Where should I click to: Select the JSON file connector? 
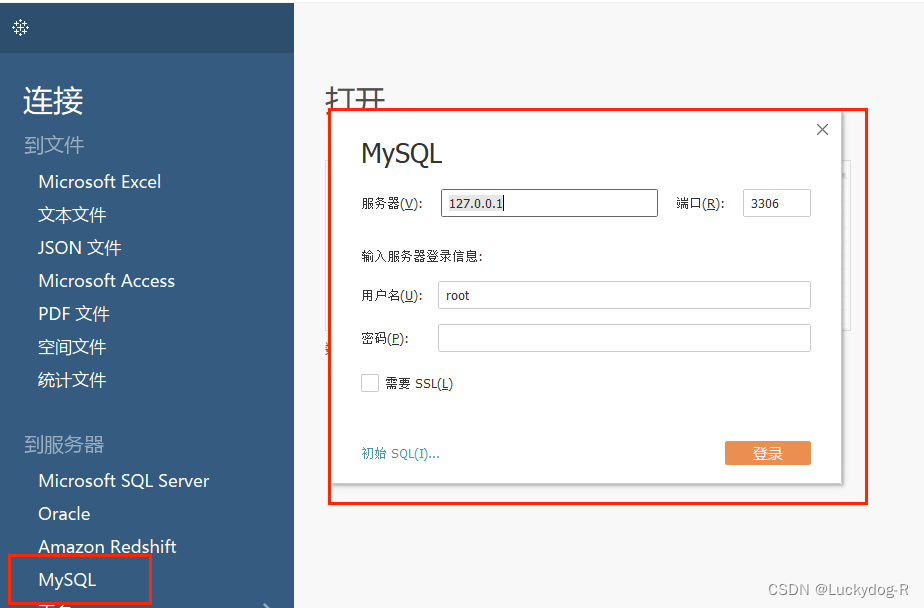[x=80, y=248]
